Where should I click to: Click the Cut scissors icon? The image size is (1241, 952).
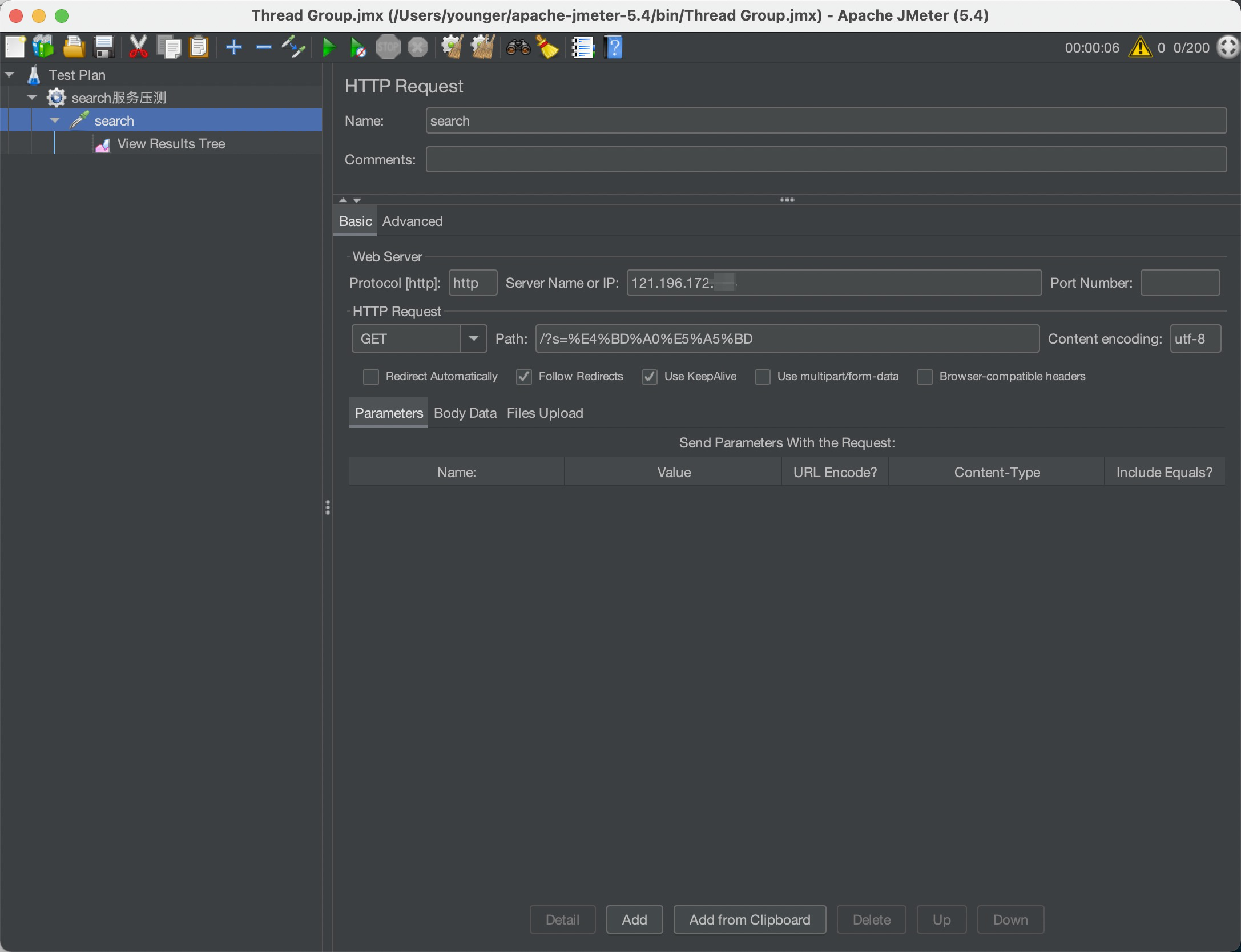point(139,47)
